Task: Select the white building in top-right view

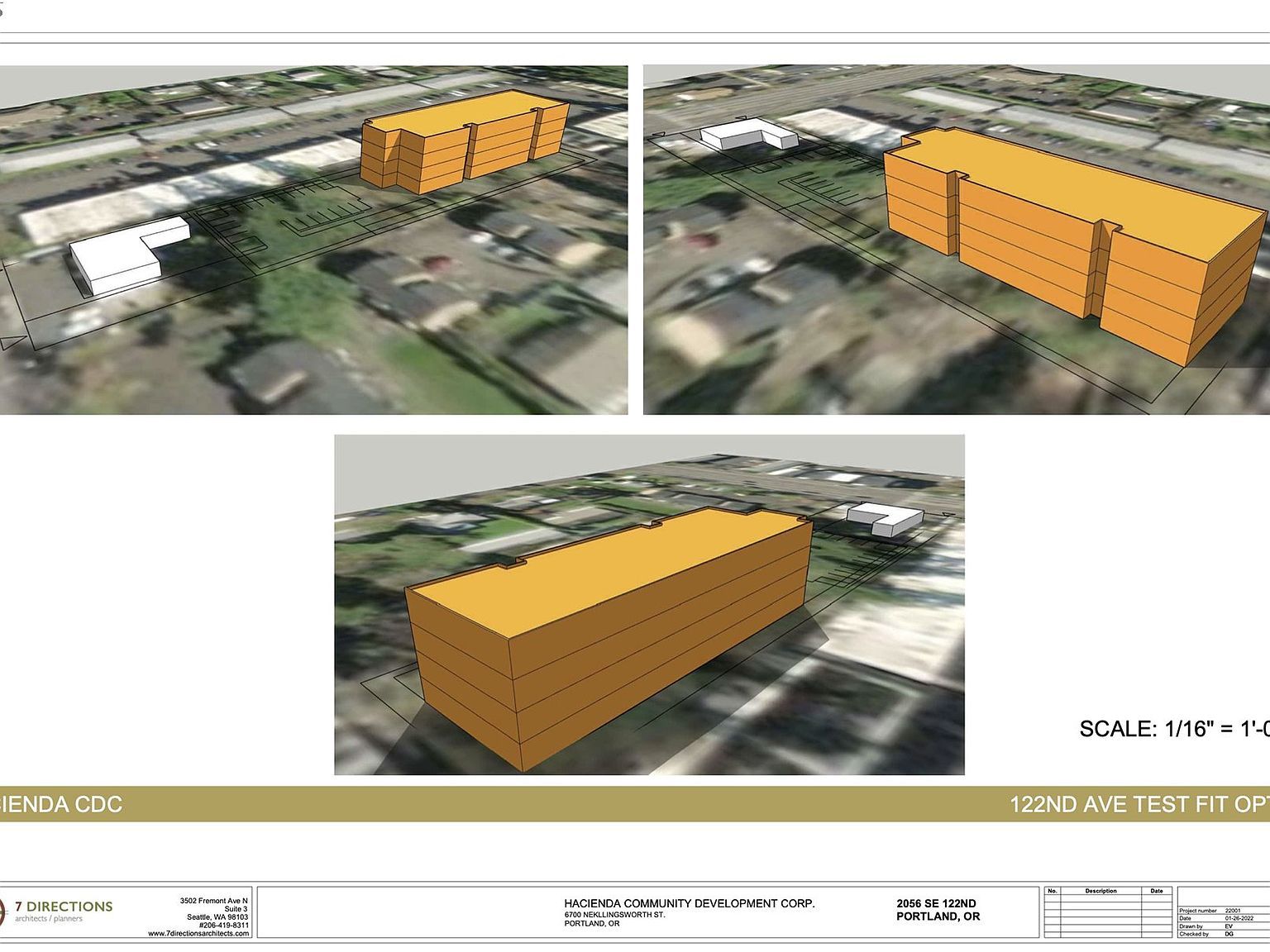Action: (x=748, y=134)
